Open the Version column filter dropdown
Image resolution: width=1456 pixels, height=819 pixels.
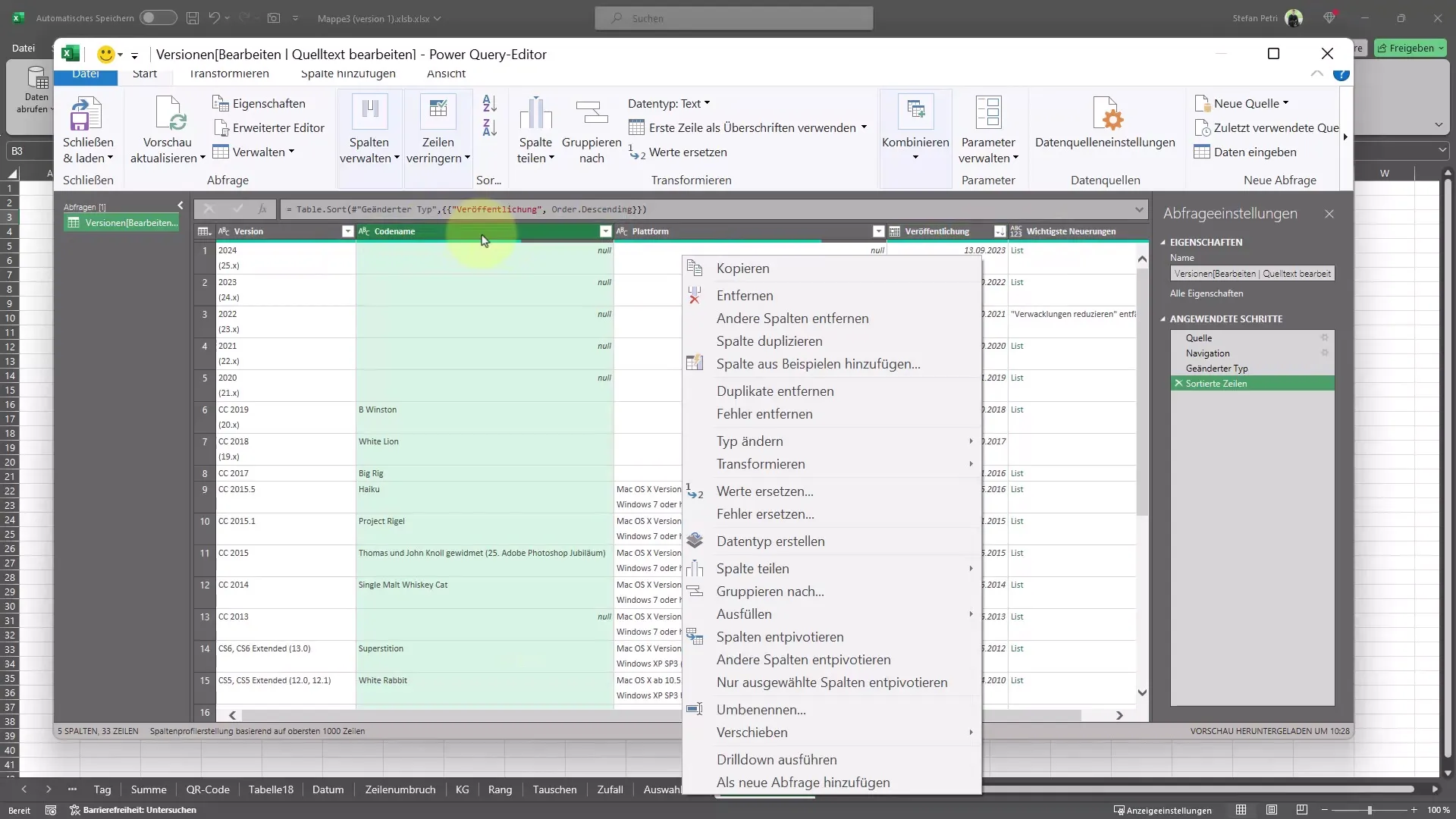[x=347, y=231]
